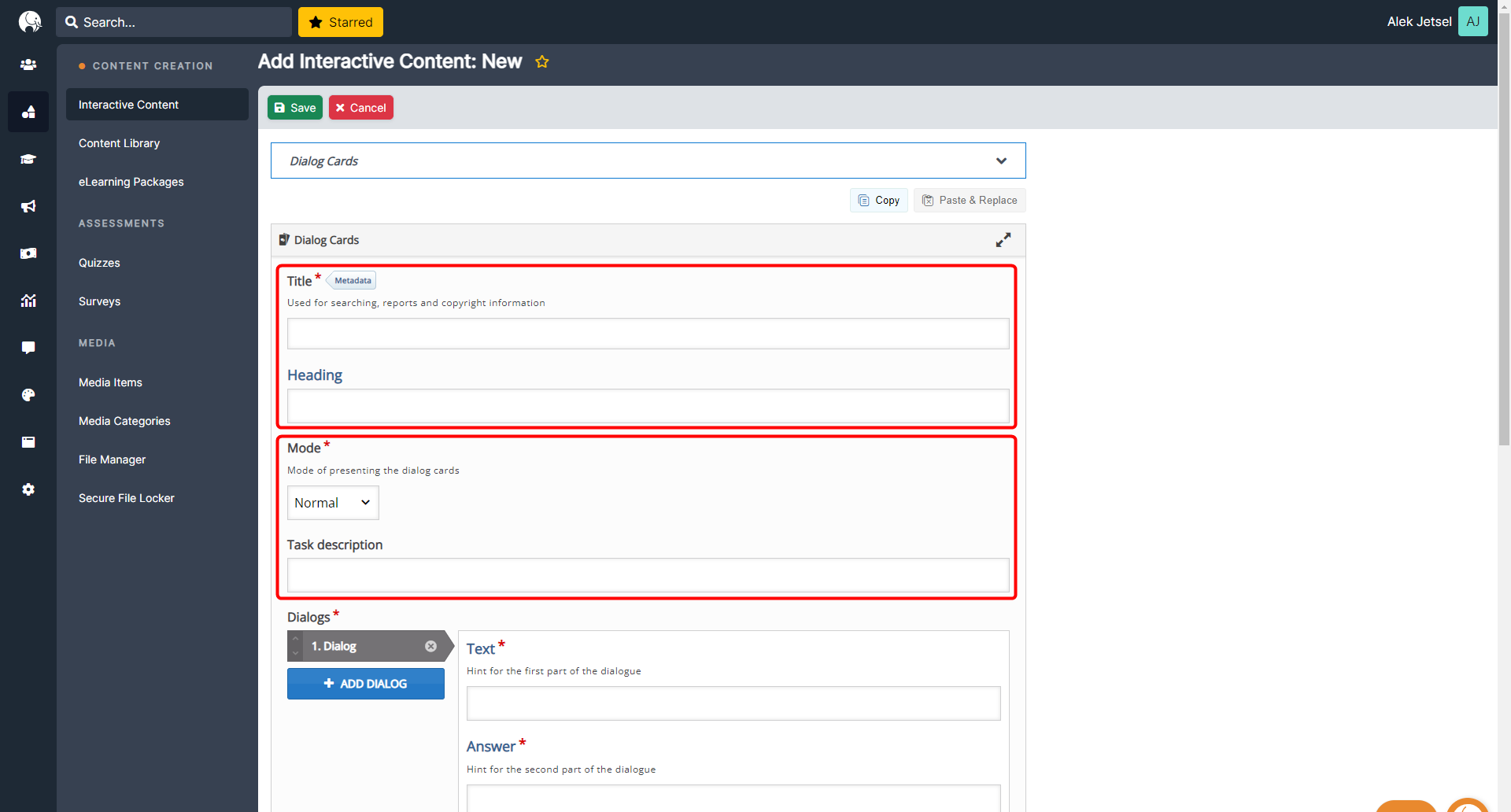Click Paste & Replace button
1511x812 pixels.
[970, 200]
